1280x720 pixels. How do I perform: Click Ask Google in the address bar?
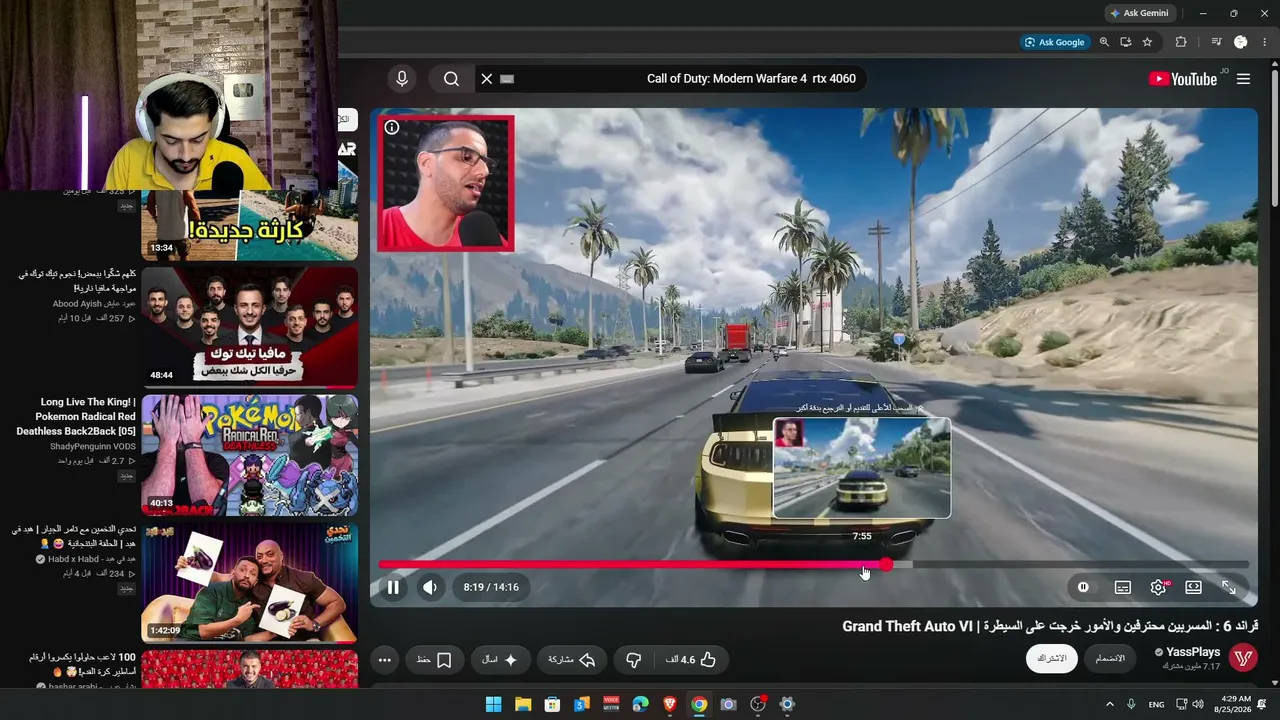(1055, 42)
